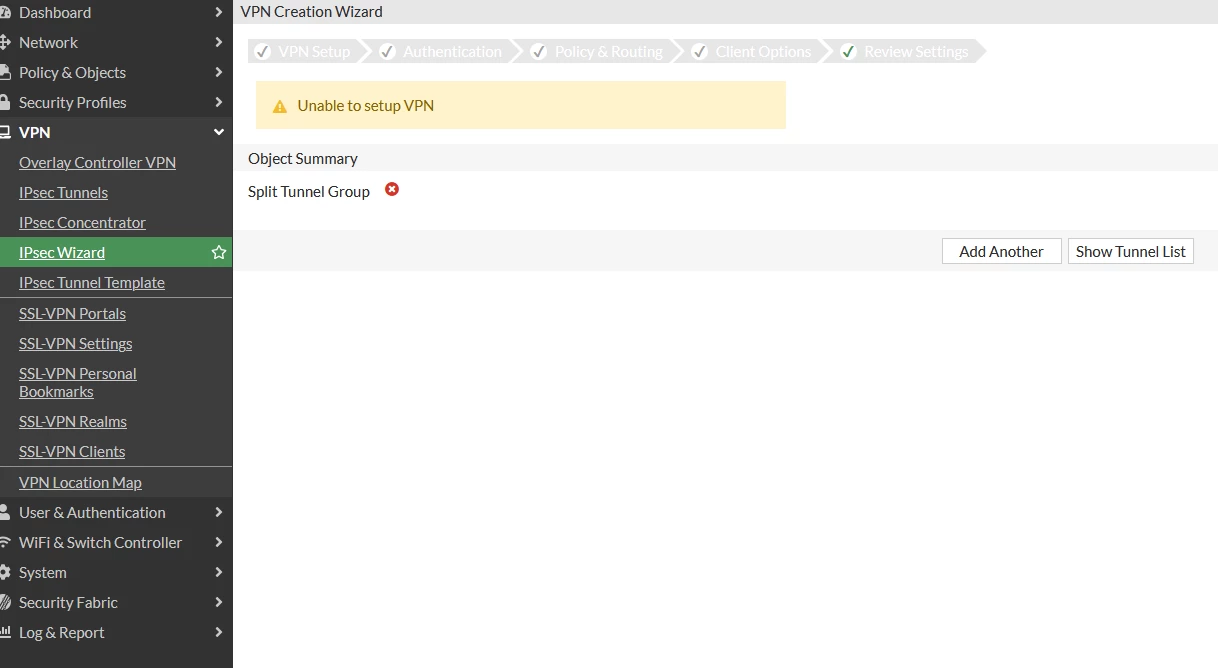Click the VPN monitor icon
This screenshot has height=668, width=1218.
pos(4,133)
